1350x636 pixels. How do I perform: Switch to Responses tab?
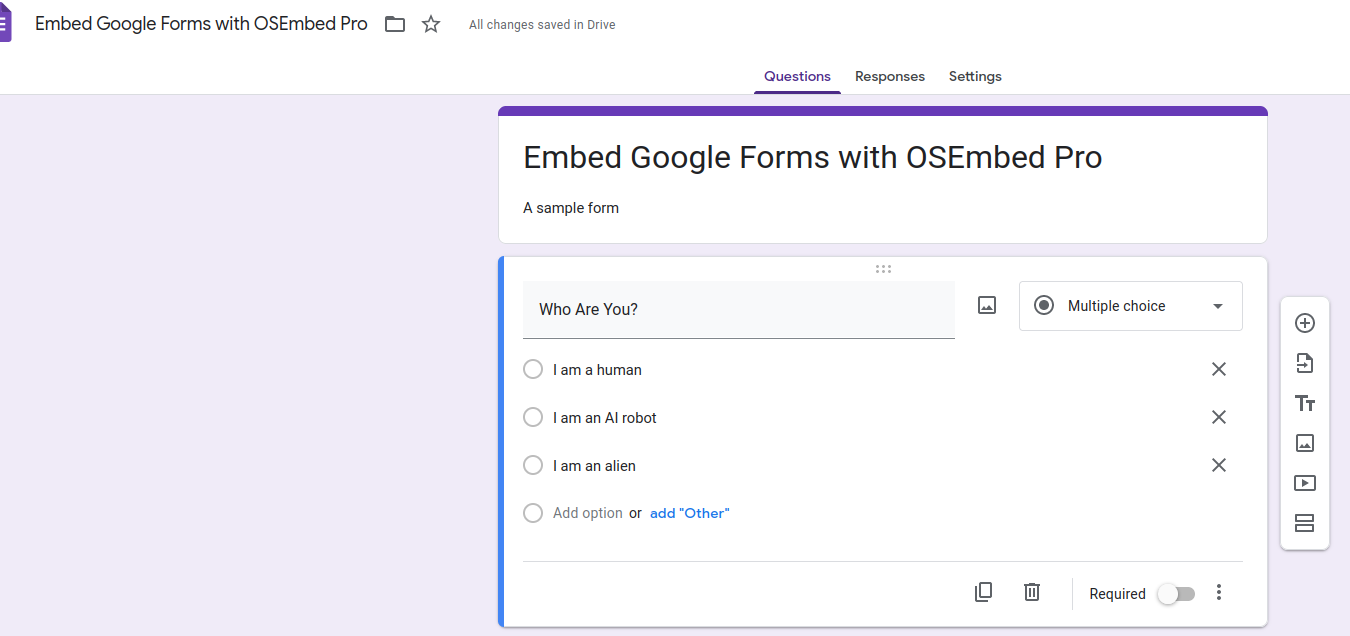coord(890,76)
